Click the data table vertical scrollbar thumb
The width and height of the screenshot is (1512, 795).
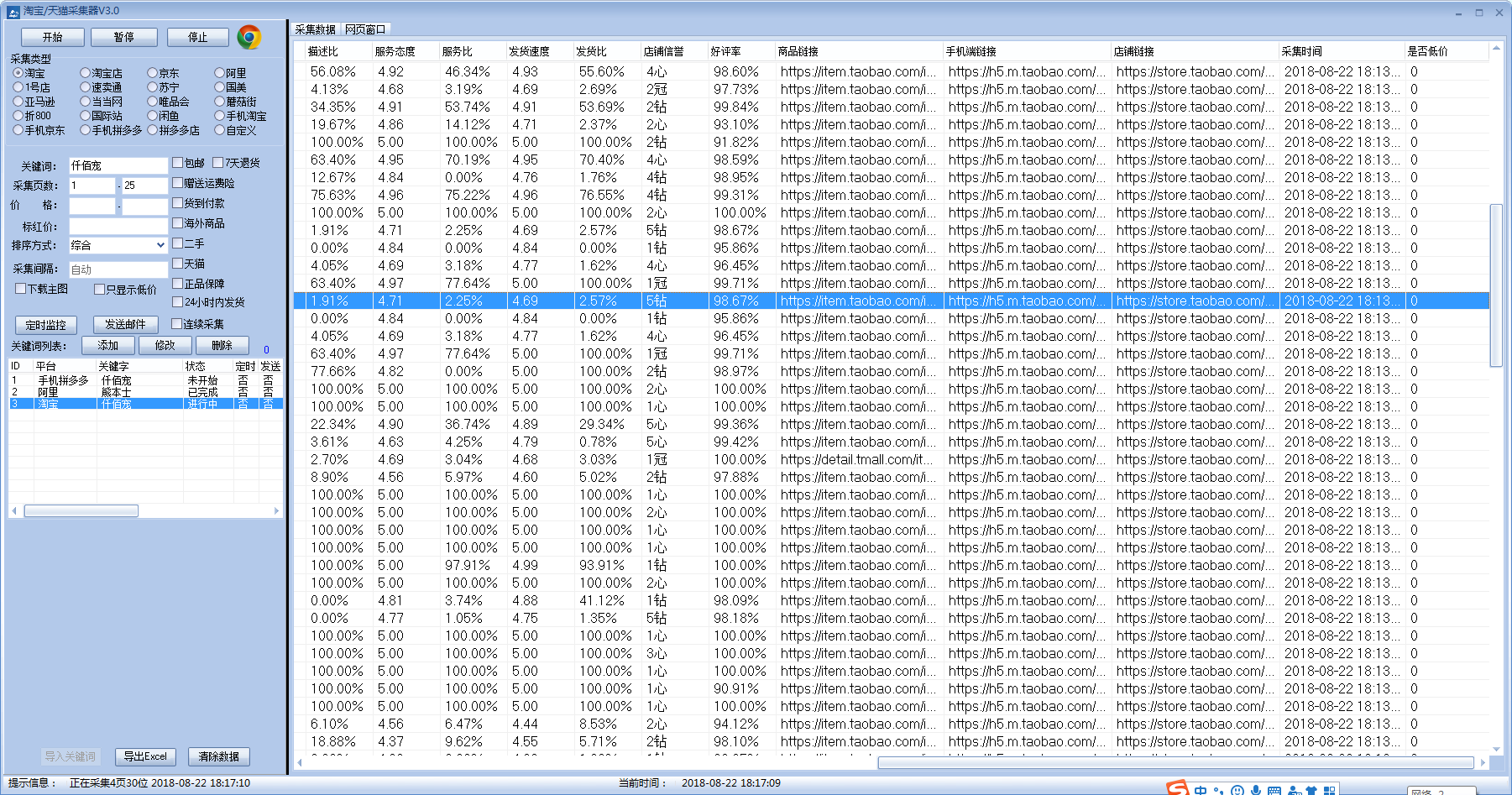1496,285
